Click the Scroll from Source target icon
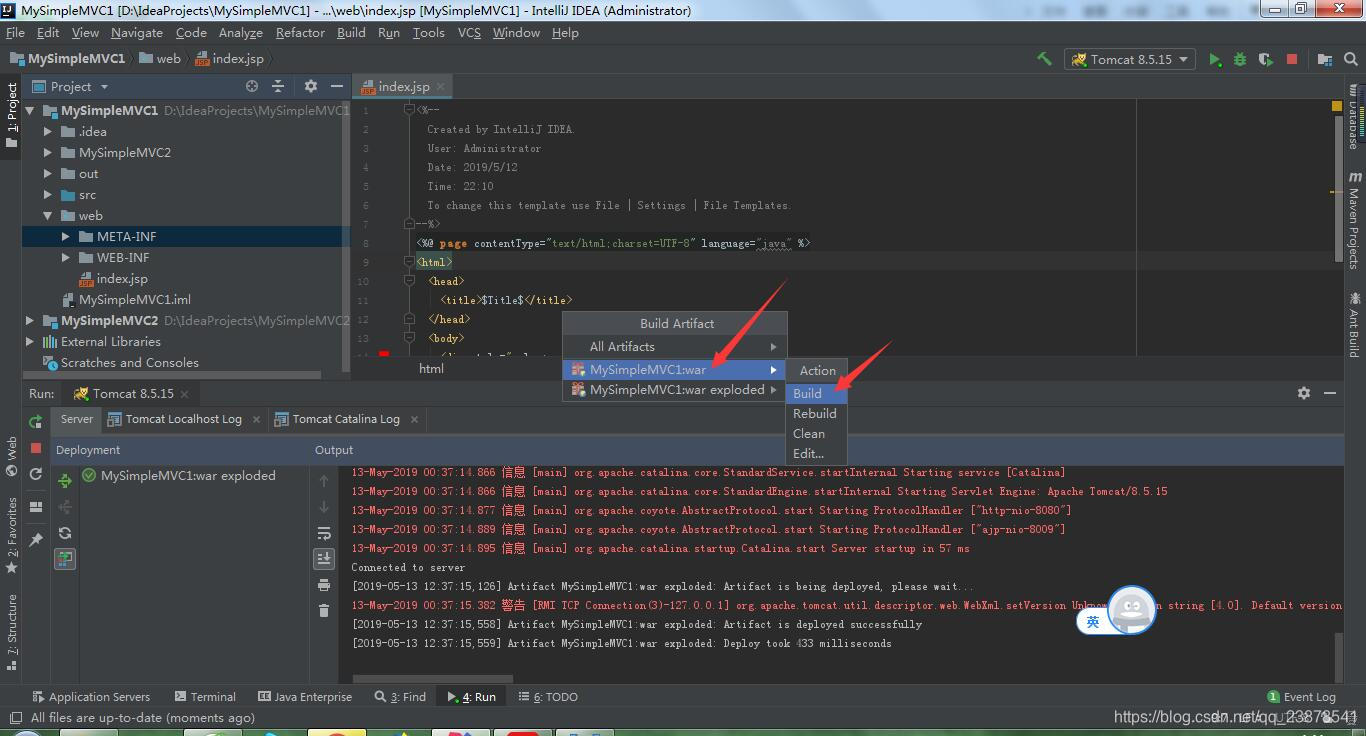Viewport: 1366px width, 736px height. click(x=252, y=86)
